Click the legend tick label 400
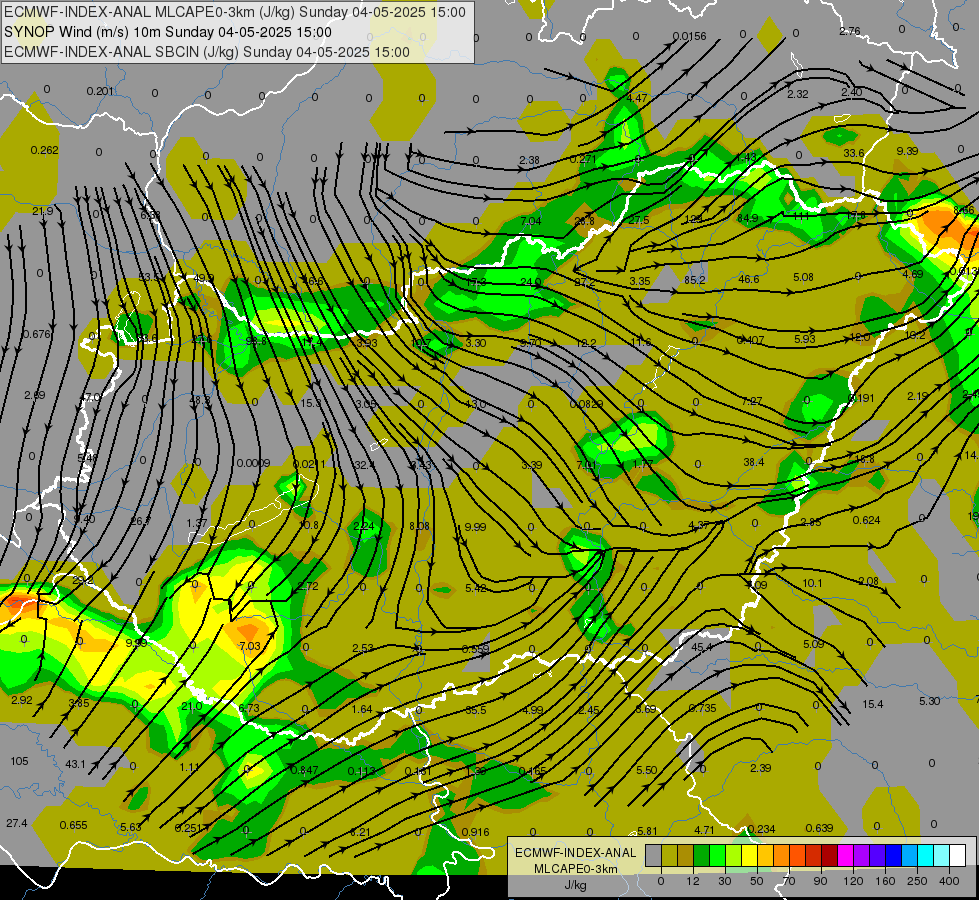 (949, 881)
